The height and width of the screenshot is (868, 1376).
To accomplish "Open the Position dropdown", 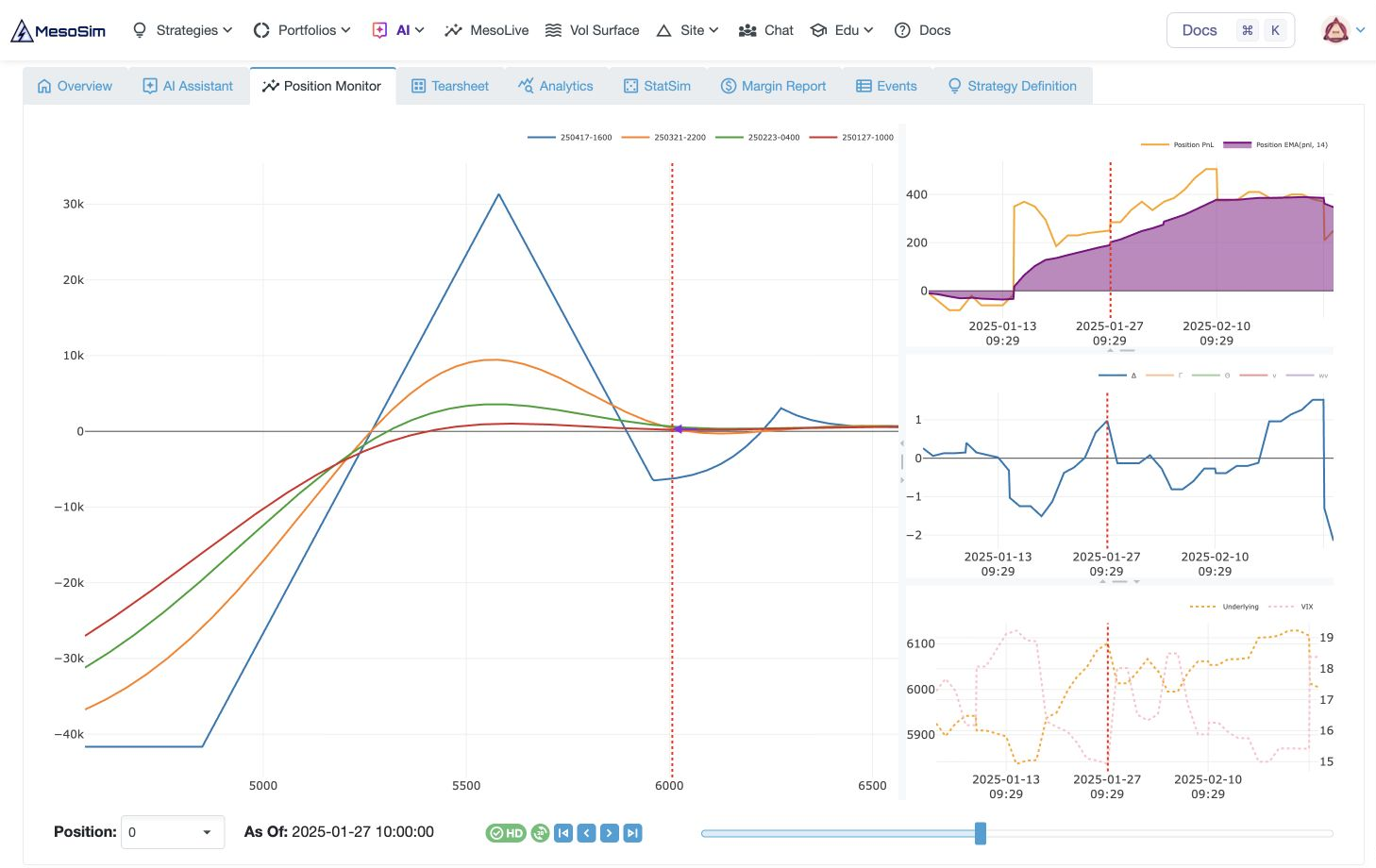I will point(173,832).
